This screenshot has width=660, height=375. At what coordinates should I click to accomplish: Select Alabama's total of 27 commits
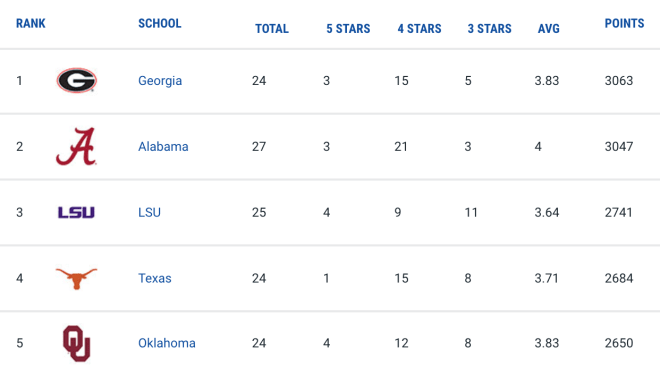(x=259, y=146)
